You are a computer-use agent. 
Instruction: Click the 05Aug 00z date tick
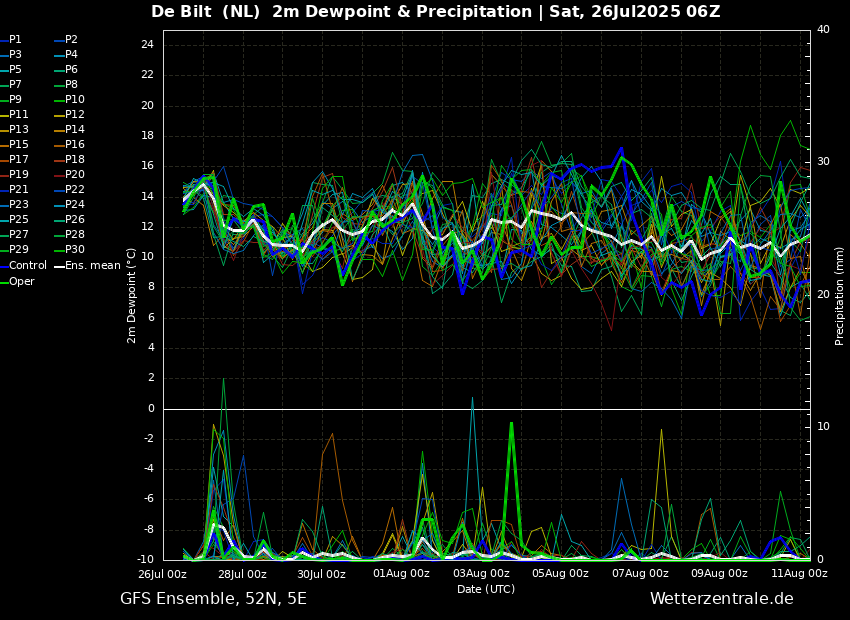pos(561,573)
